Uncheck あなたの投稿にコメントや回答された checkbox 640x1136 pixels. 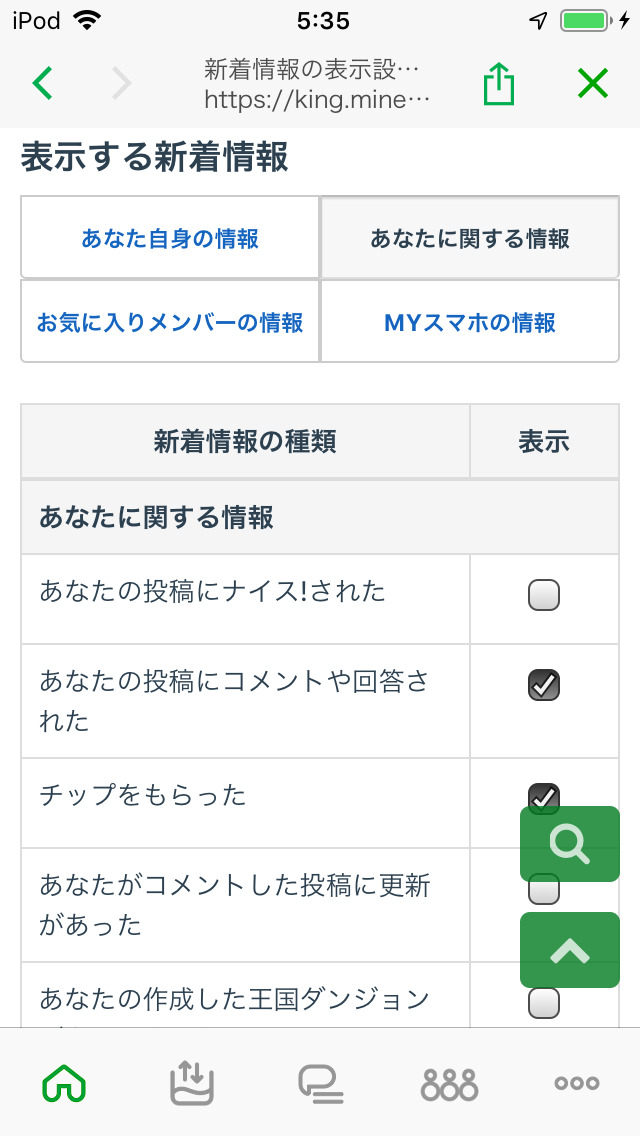point(544,685)
